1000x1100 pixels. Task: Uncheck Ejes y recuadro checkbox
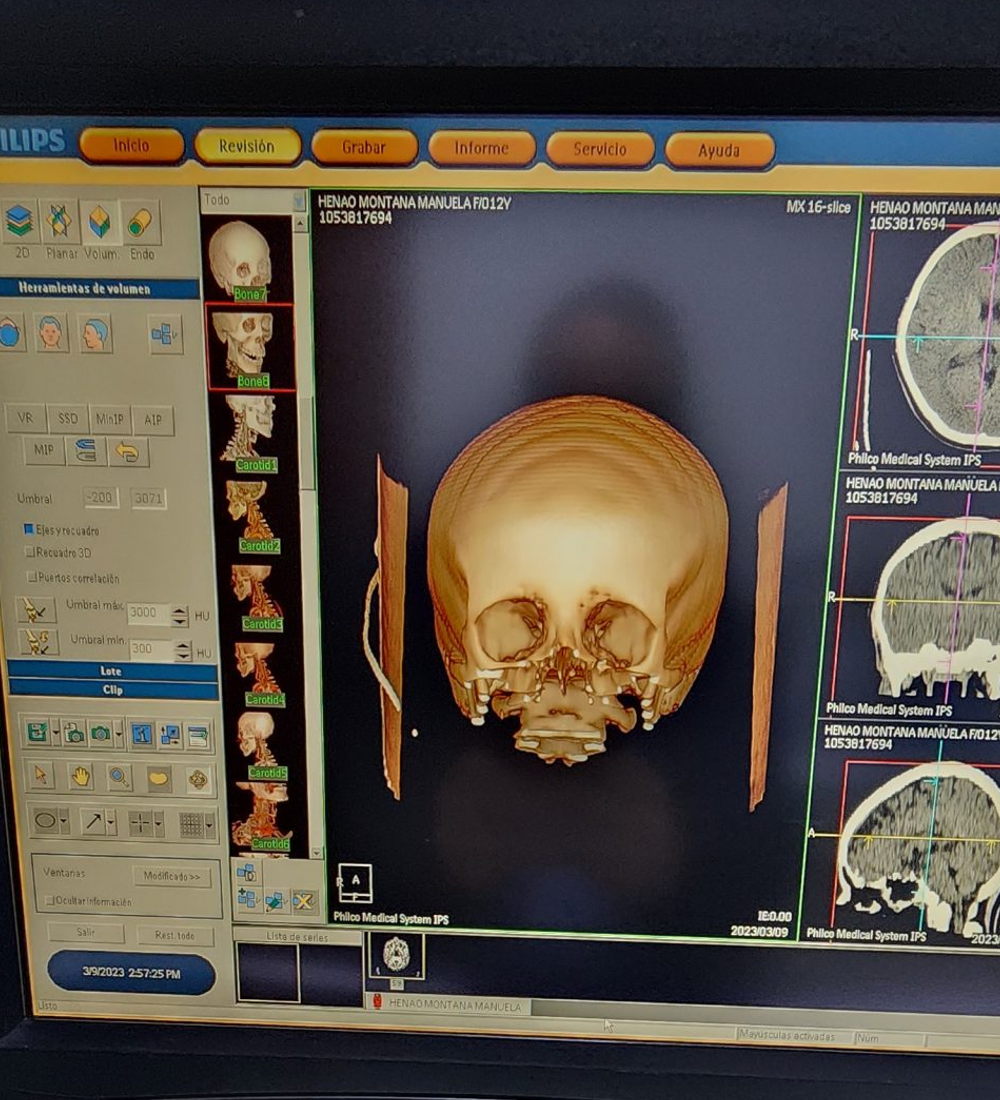(29, 529)
